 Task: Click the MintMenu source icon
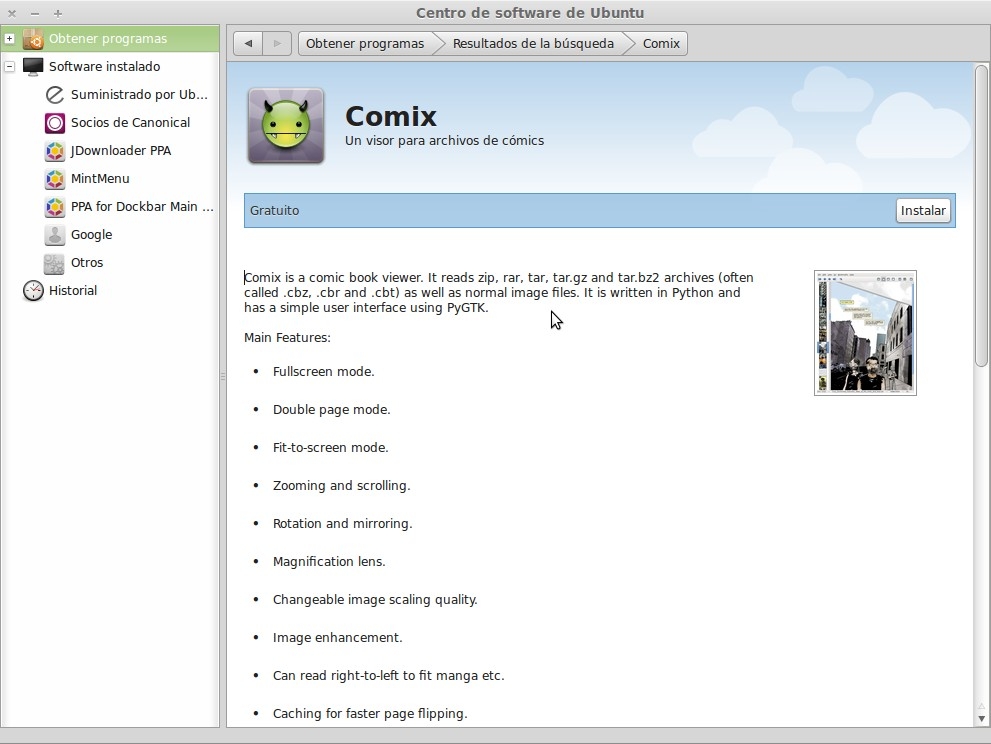(x=55, y=179)
